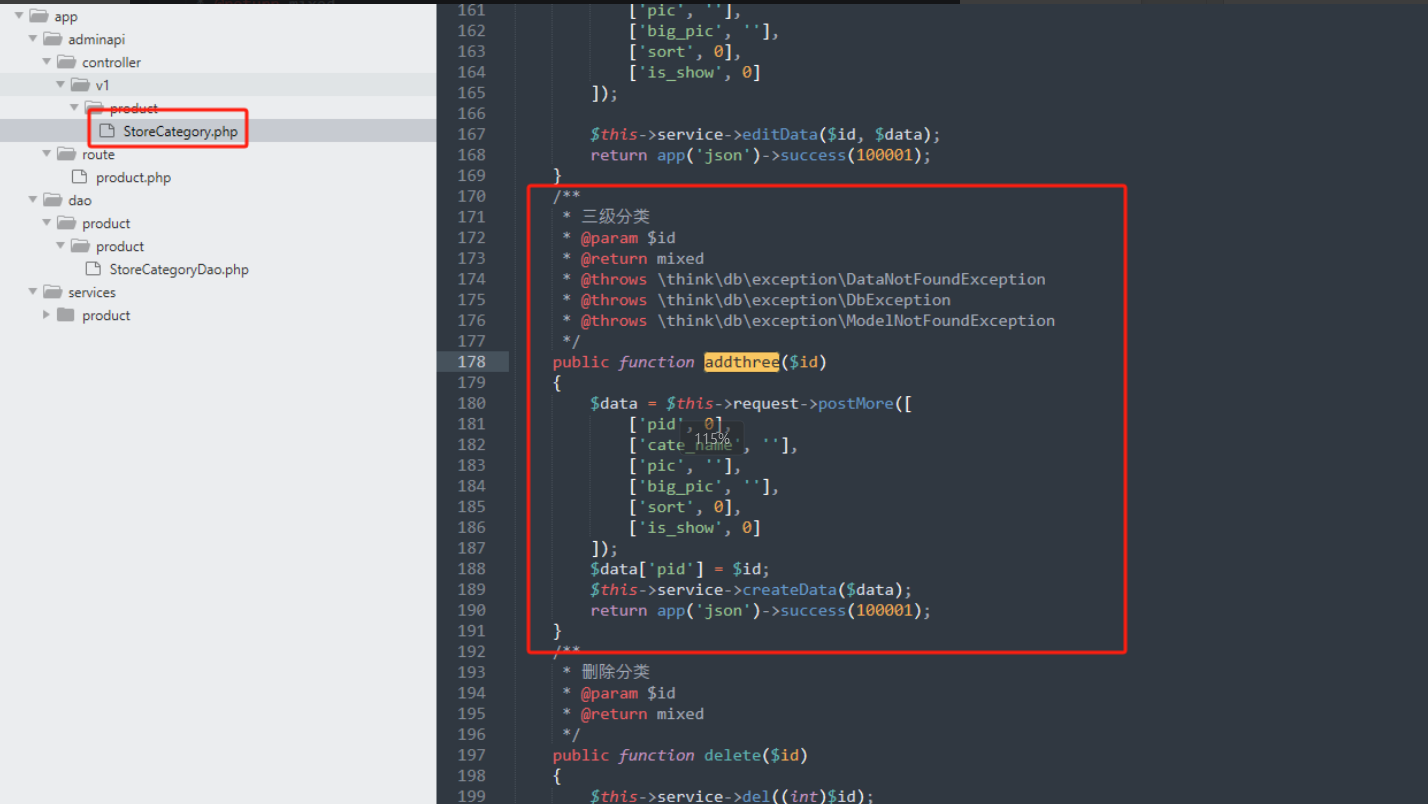Click postMore on line 180
1428x804 pixels.
click(x=855, y=403)
